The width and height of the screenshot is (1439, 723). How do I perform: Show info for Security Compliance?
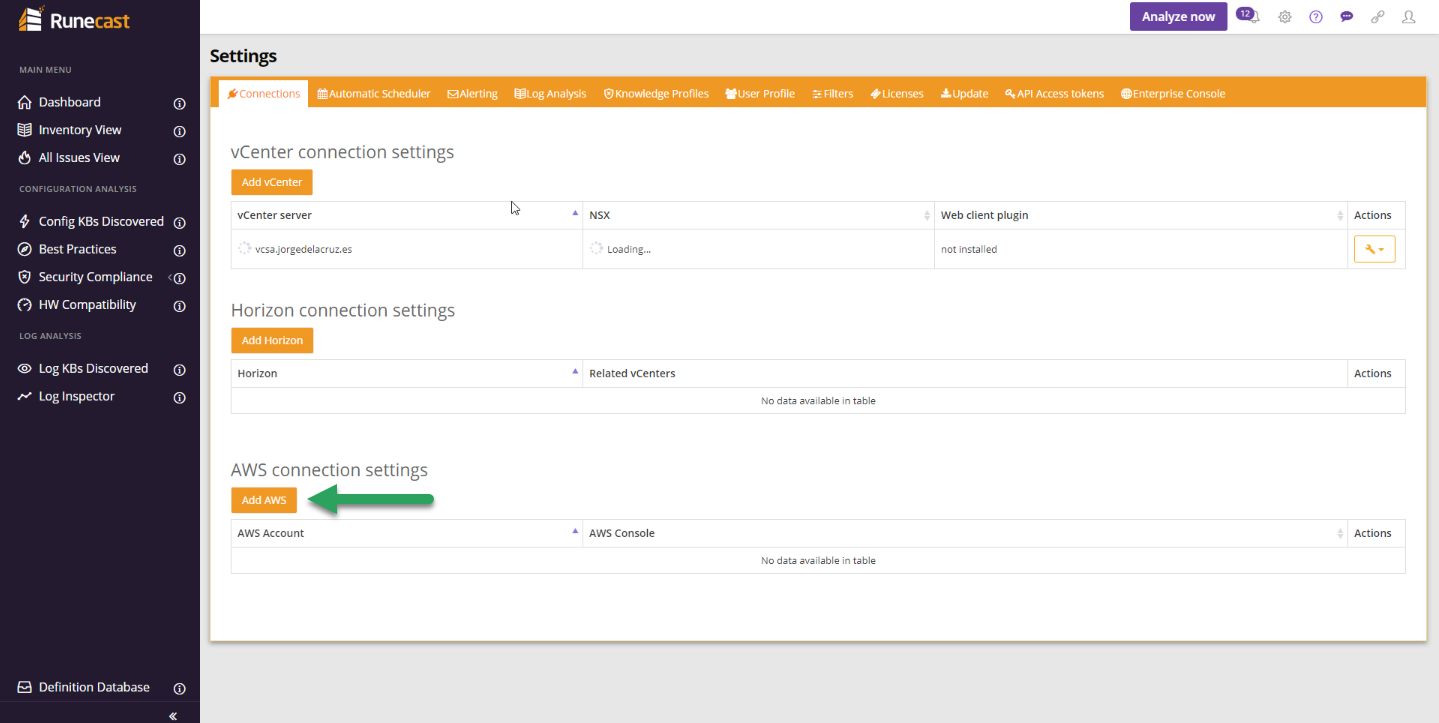click(180, 278)
